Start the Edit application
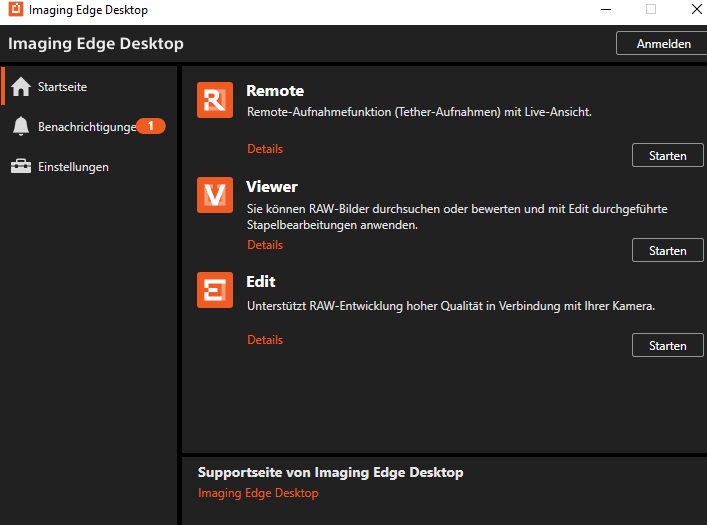 click(x=668, y=345)
